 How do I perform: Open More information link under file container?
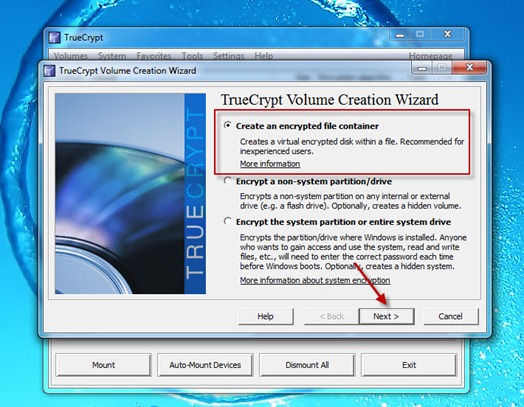point(270,164)
